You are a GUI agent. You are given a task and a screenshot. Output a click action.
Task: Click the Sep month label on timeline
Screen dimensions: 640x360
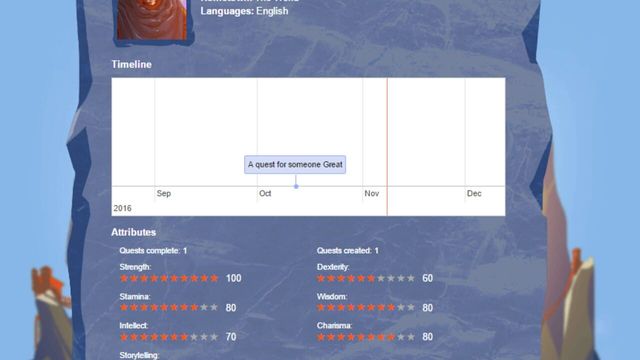(x=164, y=193)
